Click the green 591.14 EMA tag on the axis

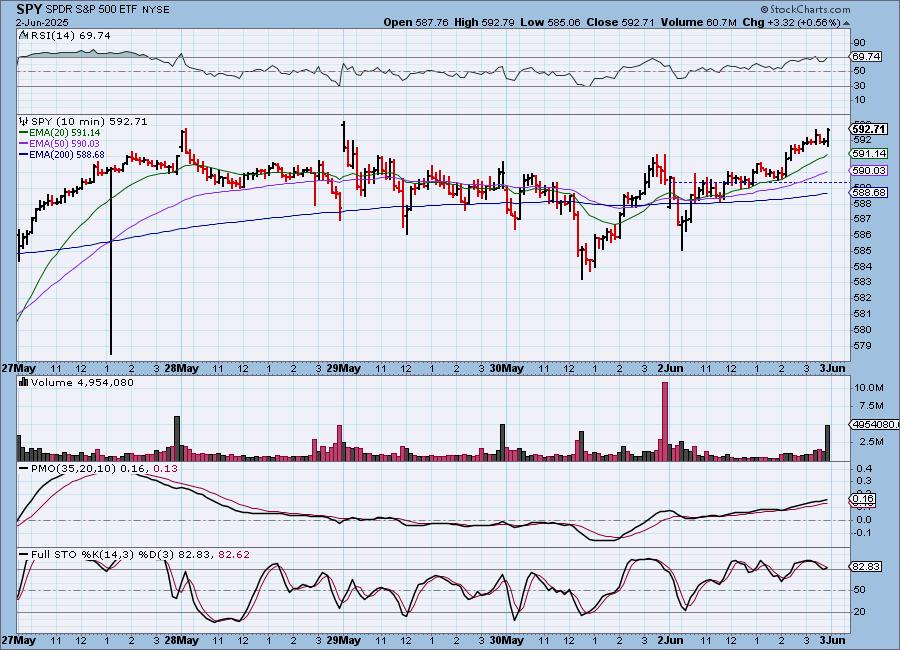(869, 154)
